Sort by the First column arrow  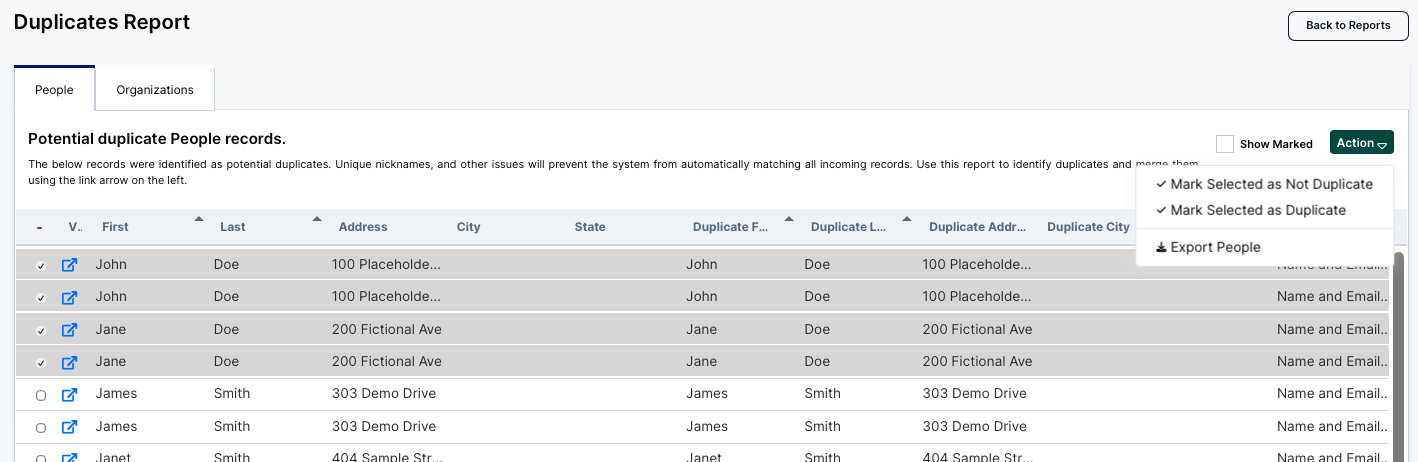click(198, 218)
